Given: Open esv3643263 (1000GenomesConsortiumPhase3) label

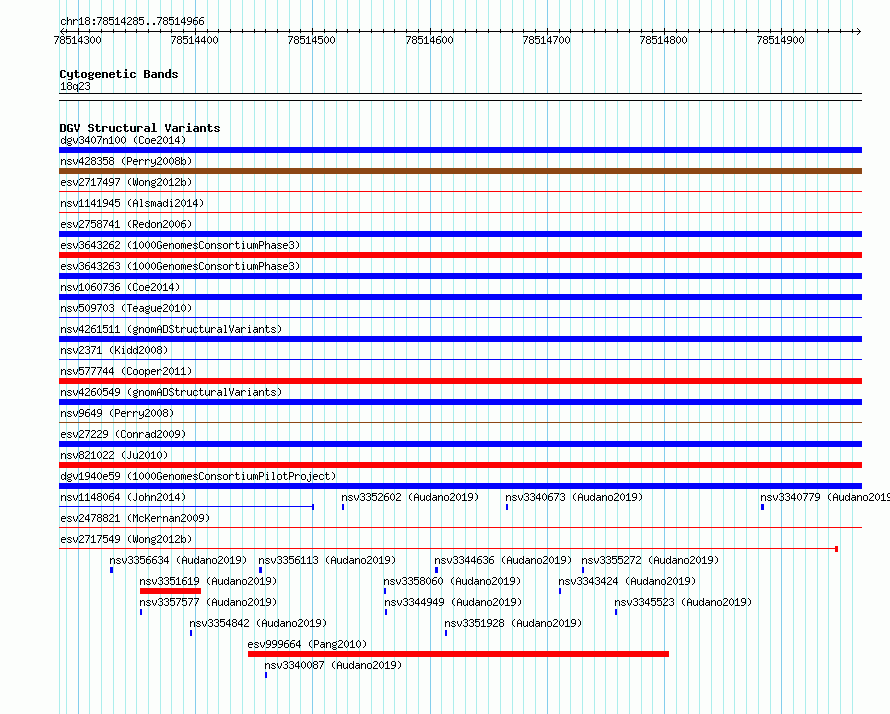Looking at the screenshot, I should pyautogui.click(x=180, y=266).
